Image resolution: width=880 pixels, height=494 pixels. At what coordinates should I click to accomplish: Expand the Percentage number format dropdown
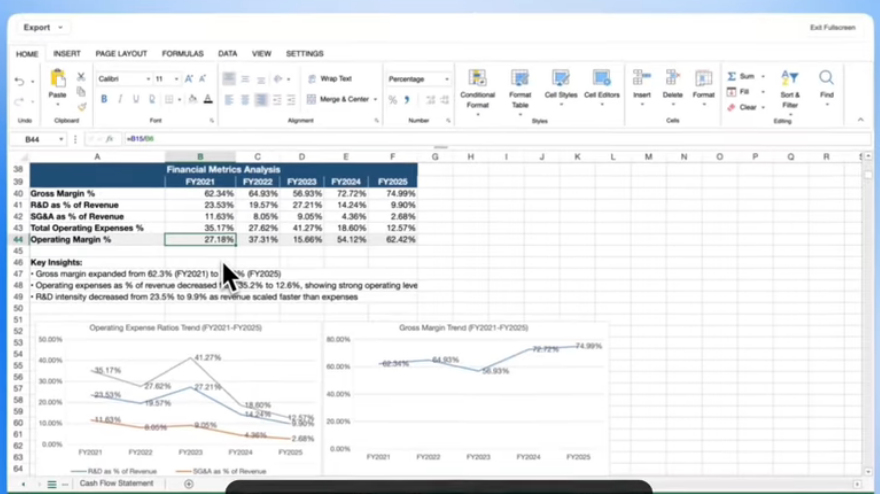pyautogui.click(x=446, y=79)
